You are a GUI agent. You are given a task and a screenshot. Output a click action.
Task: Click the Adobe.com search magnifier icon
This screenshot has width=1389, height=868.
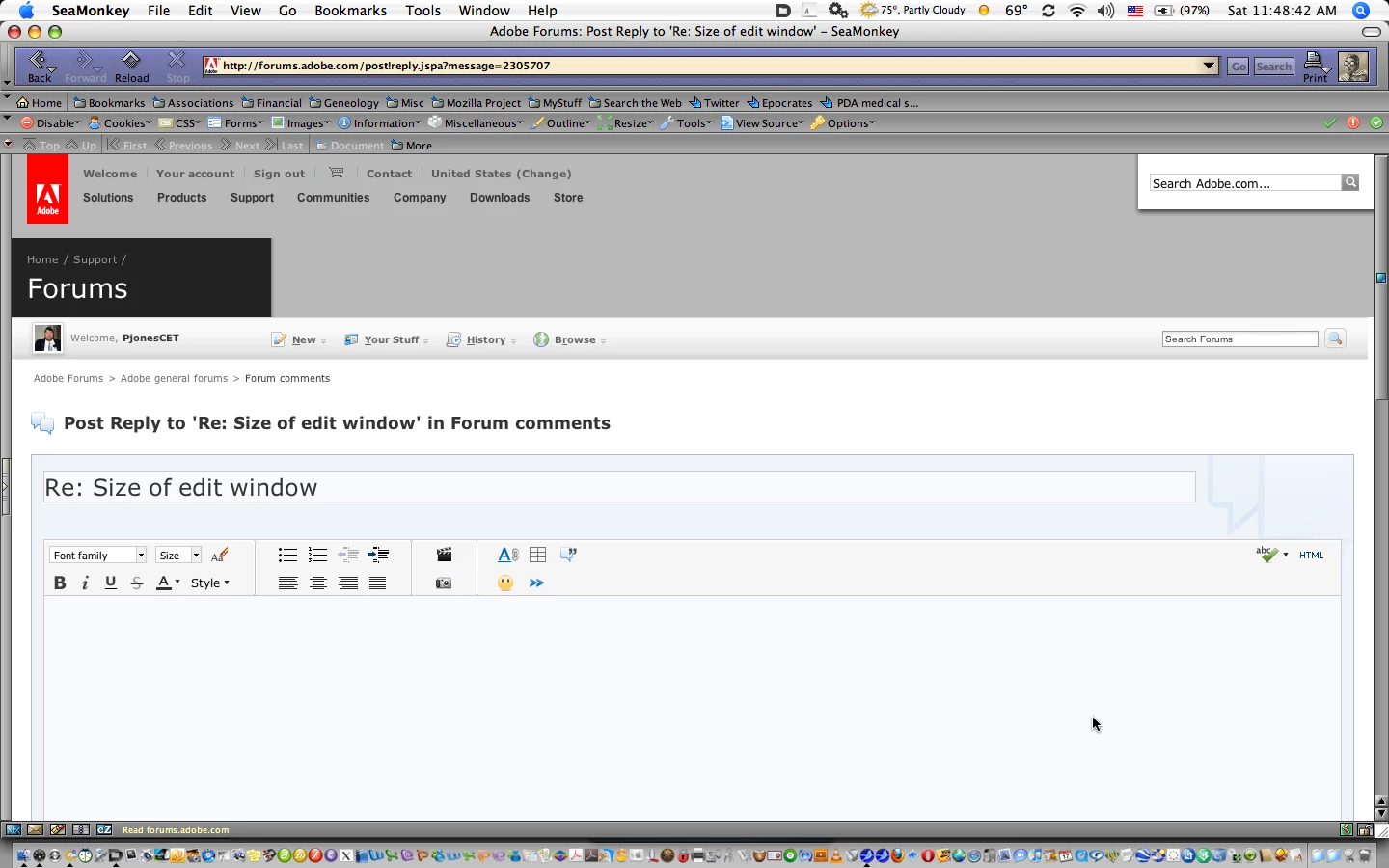[1350, 182]
